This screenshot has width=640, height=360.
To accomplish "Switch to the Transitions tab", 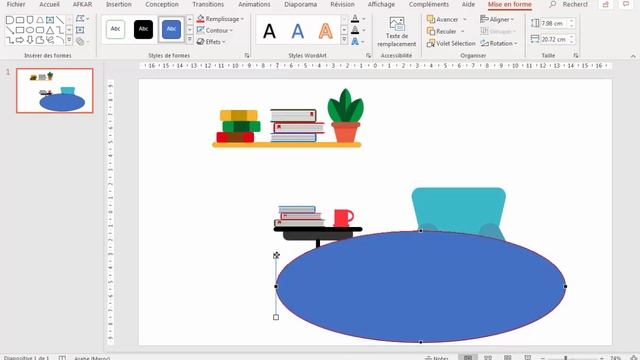I will 208,4.
